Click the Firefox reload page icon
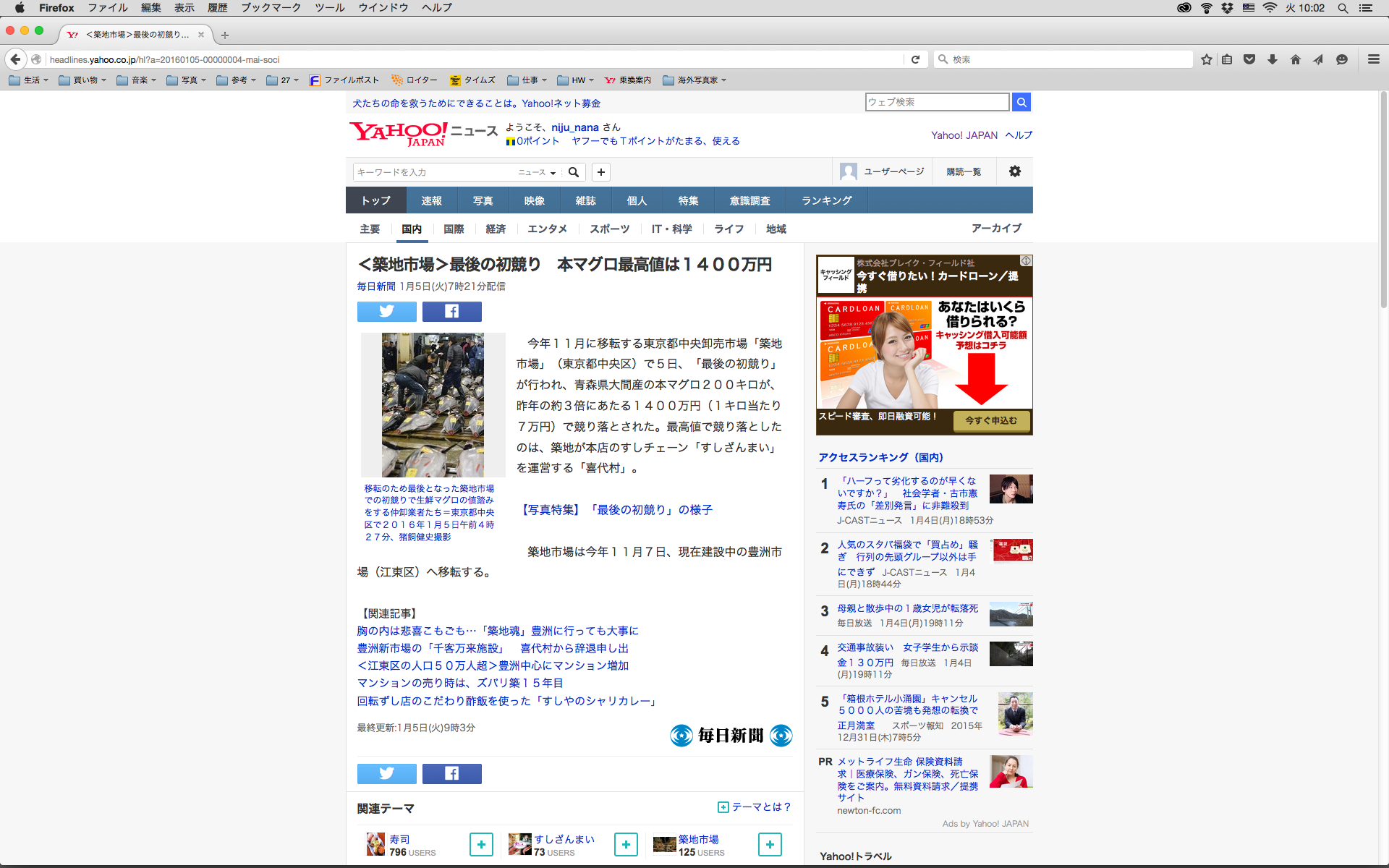Screen dimensions: 1389x868 pos(915,59)
